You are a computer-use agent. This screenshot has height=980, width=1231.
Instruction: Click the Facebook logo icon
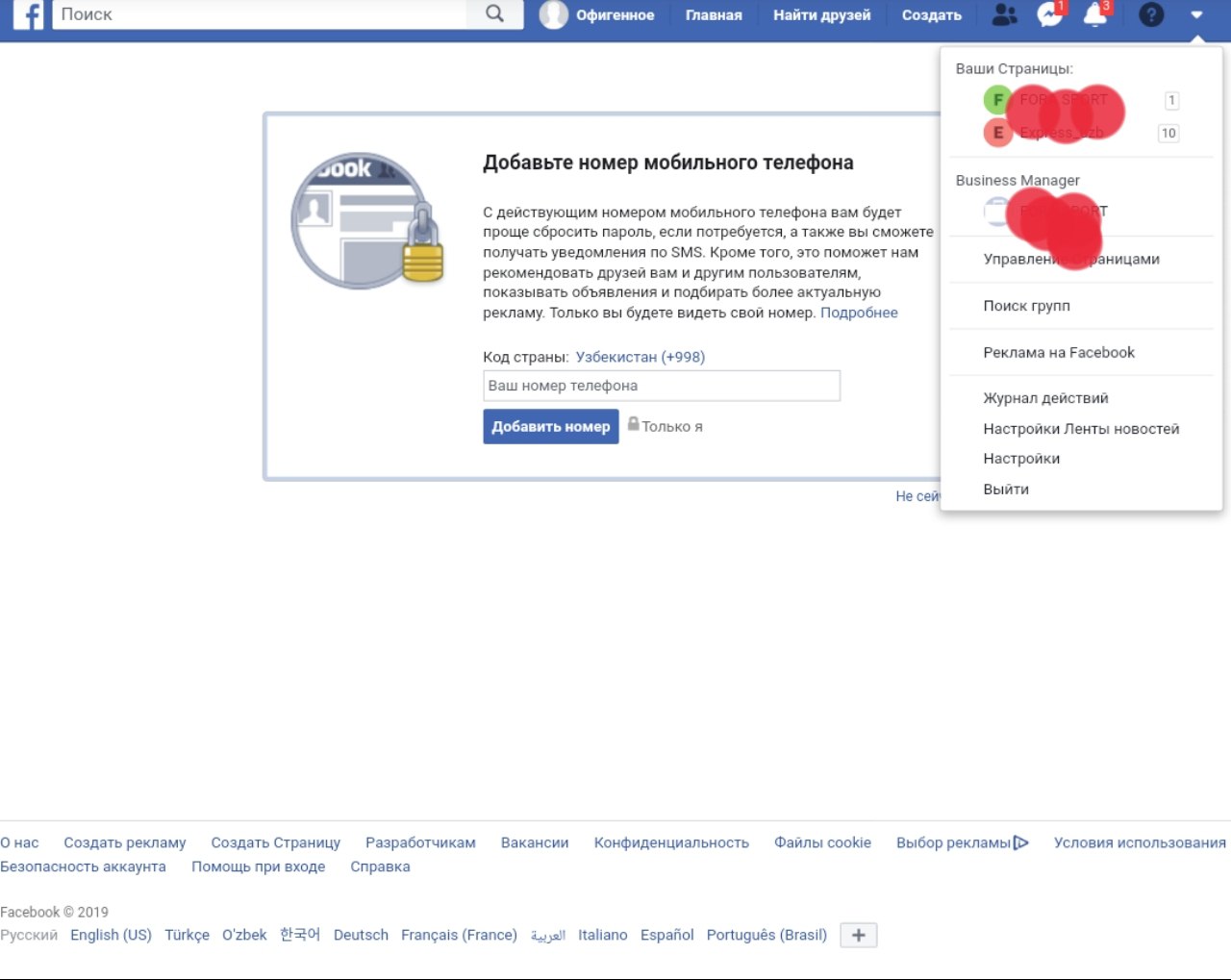[29, 14]
